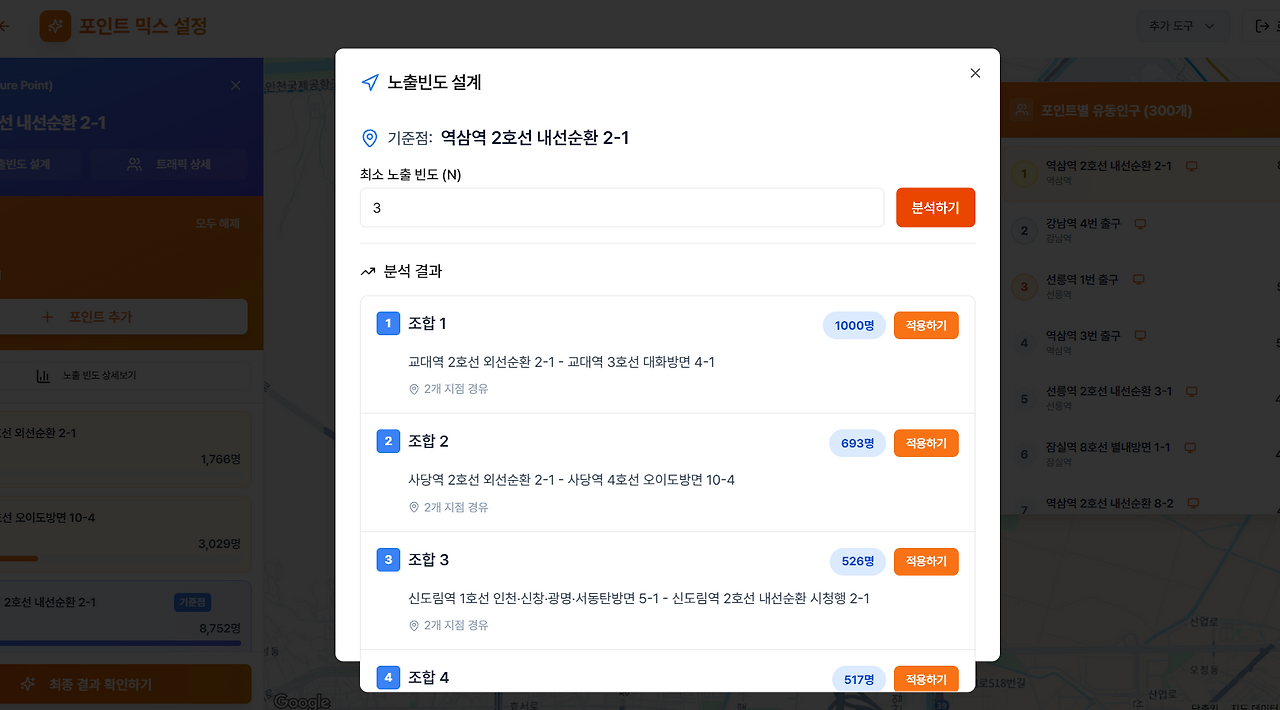
Task: Click the people icon on the 트래픽 상세 button
Action: point(134,165)
